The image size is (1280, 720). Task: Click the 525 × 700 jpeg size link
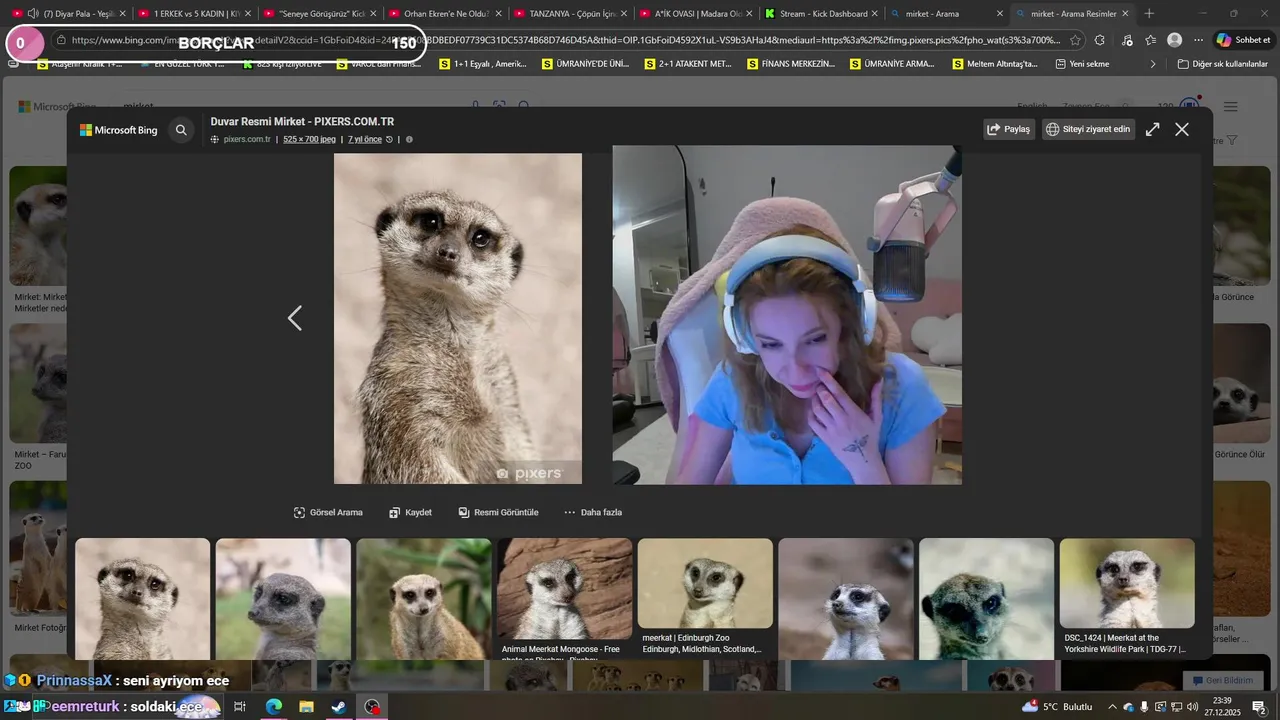coord(309,139)
